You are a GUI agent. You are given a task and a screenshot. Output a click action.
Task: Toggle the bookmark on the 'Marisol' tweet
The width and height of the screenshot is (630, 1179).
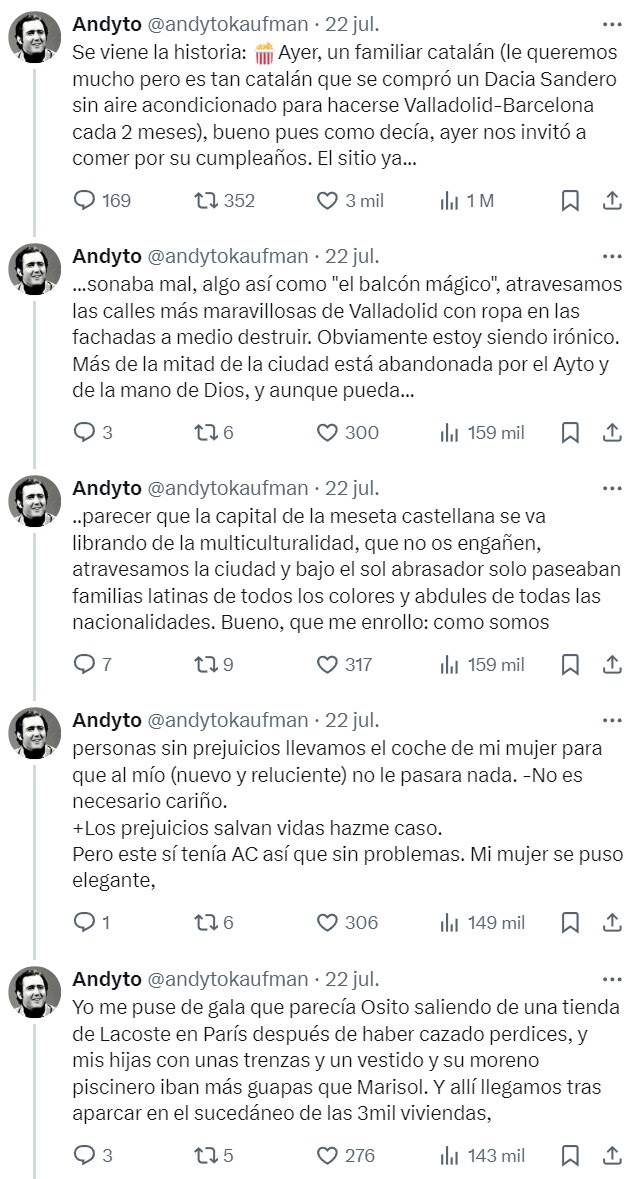coord(568,1152)
